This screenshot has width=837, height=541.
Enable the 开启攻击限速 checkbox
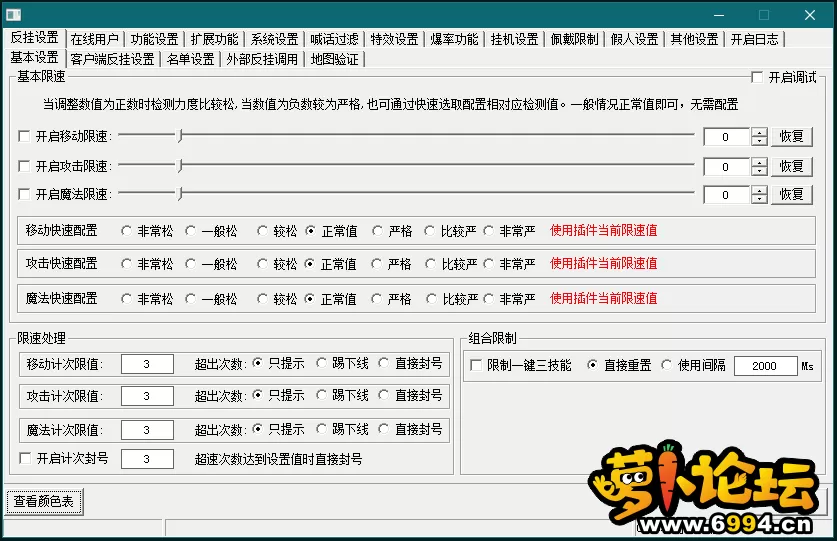coord(24,166)
